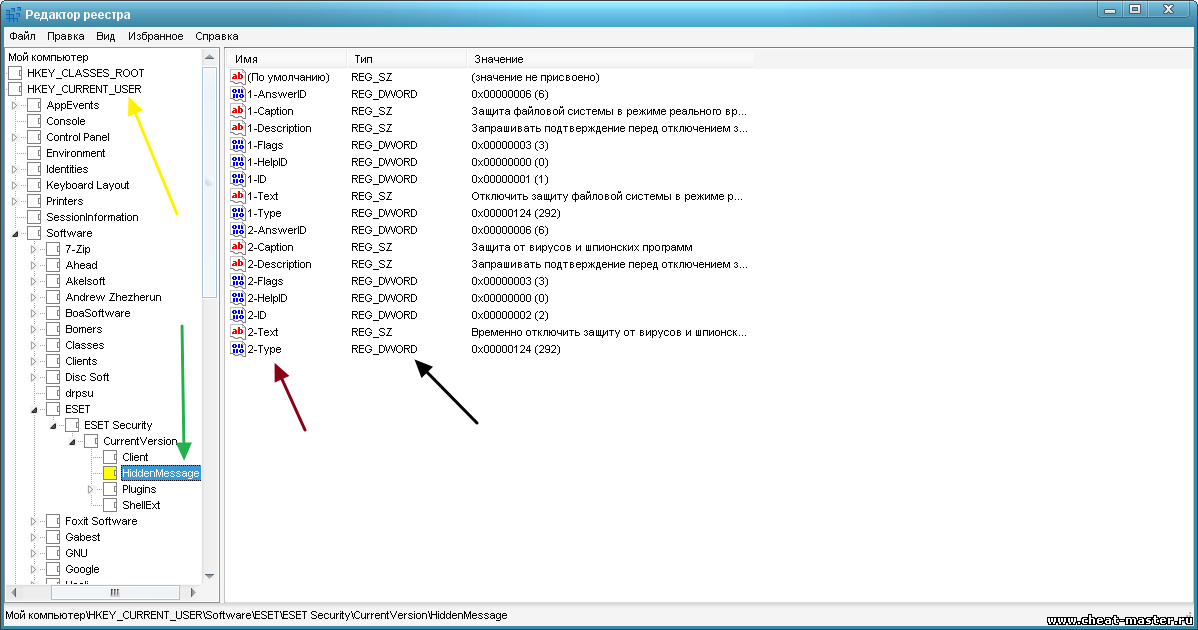Click the tree pane scroll-down arrow

(209, 577)
